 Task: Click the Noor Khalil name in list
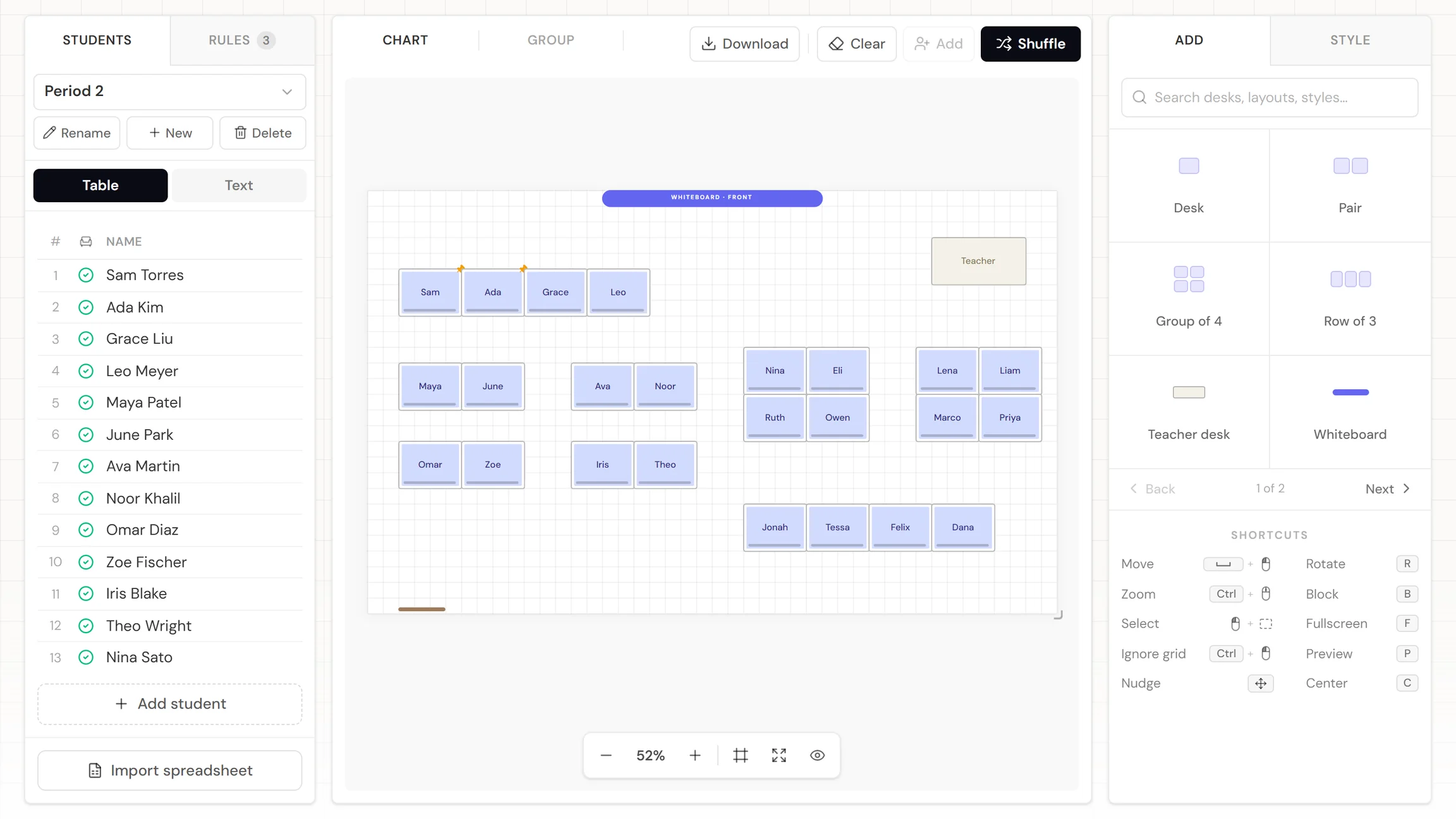(x=143, y=498)
